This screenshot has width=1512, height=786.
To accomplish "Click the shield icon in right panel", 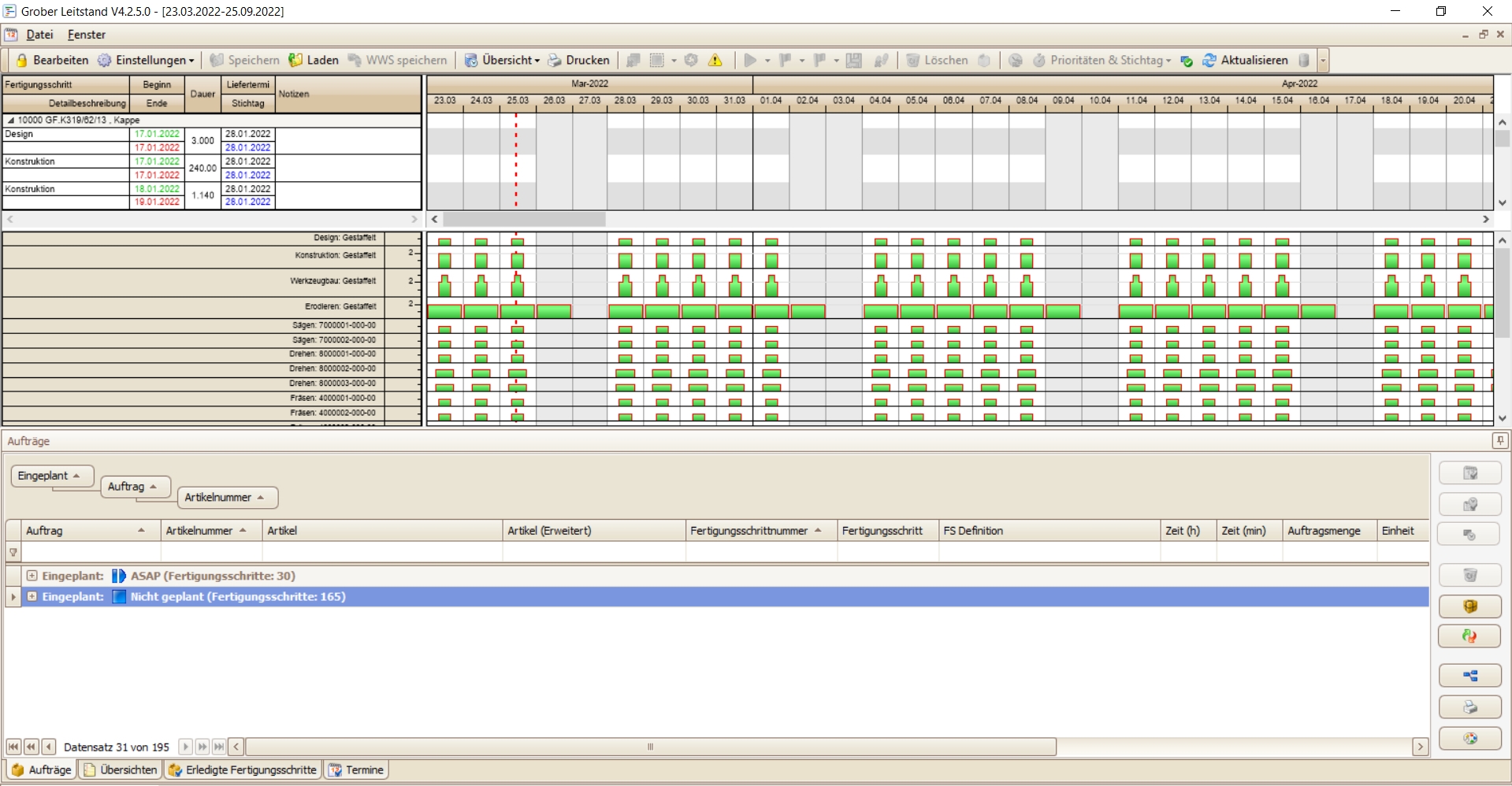I will (1469, 606).
